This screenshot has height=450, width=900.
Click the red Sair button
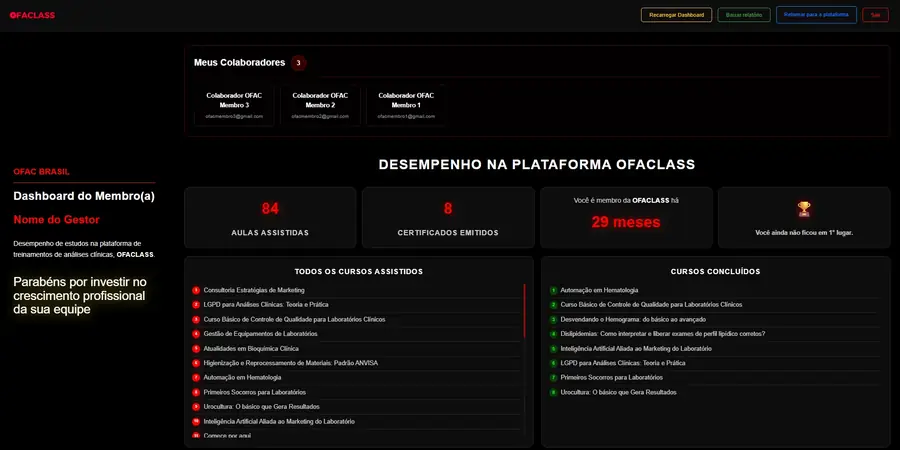pos(875,15)
